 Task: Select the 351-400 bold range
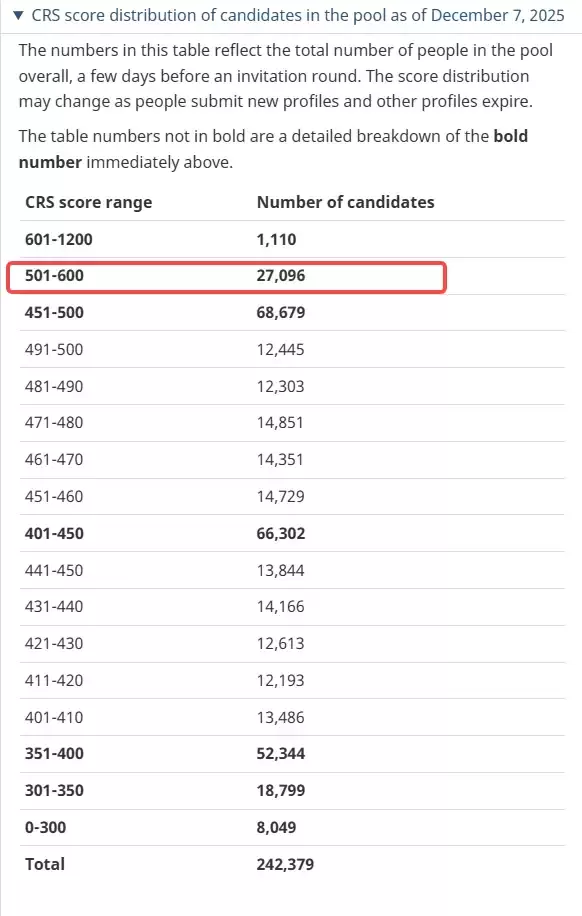[x=54, y=754]
